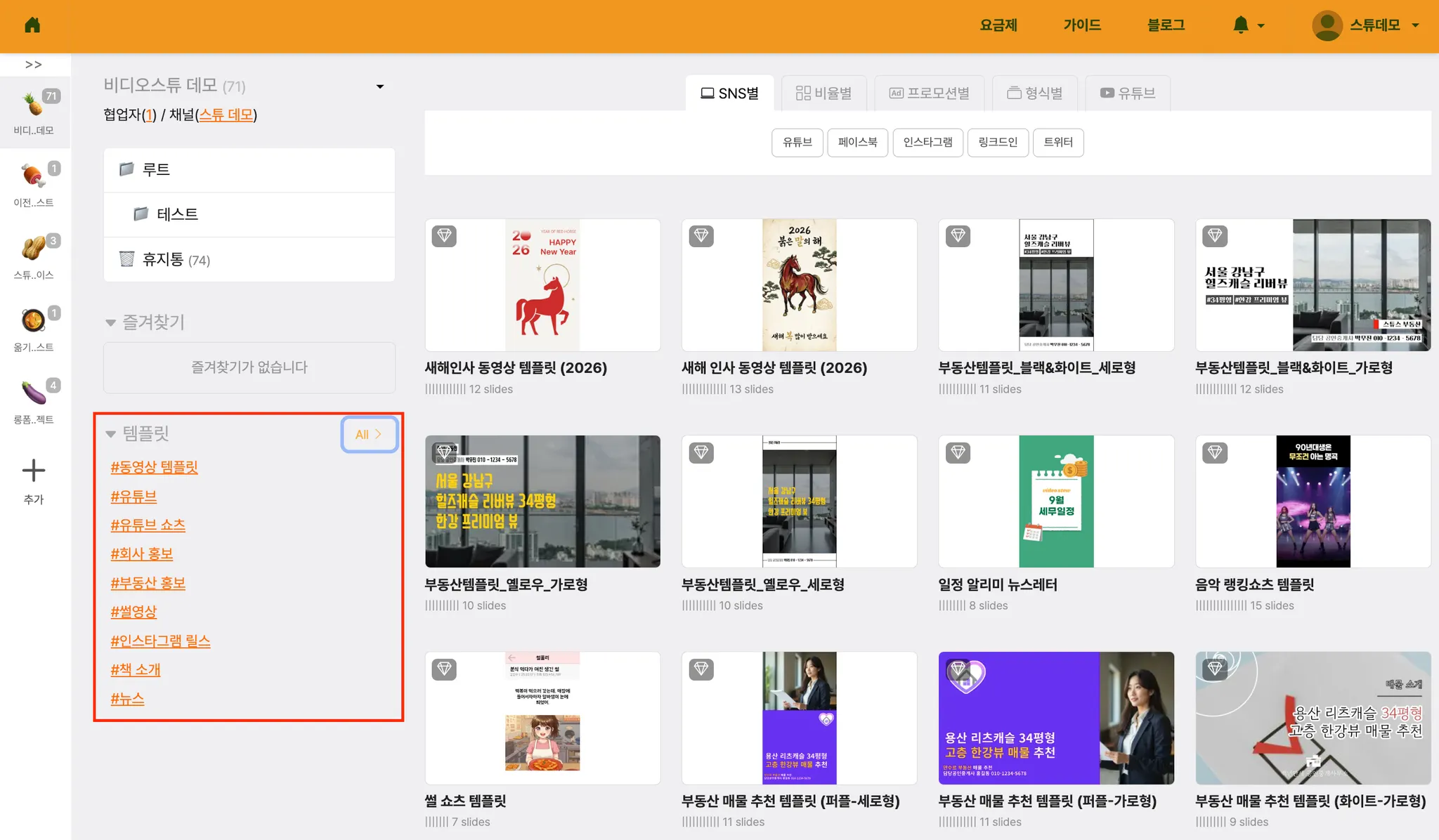The height and width of the screenshot is (840, 1439).
Task: Expand the sidebar with >> arrows
Action: 33,65
